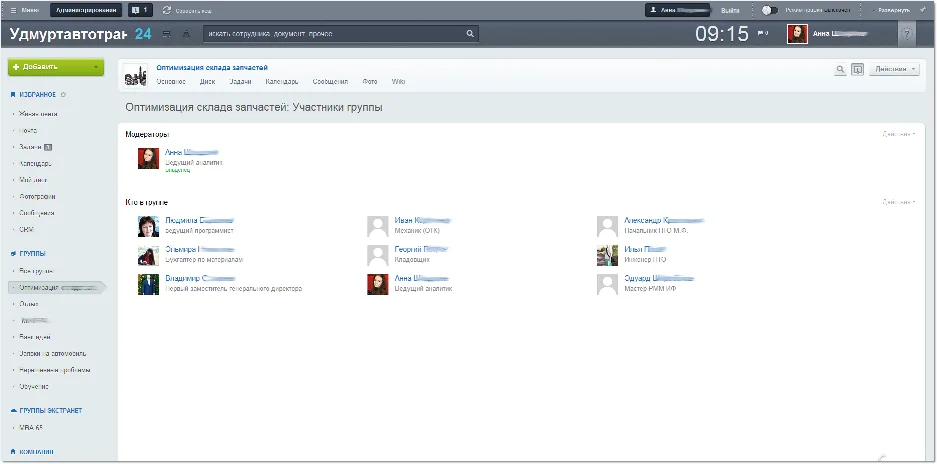Image resolution: width=937 pixels, height=464 pixels.
Task: Click the icon button left of Действия
Action: [x=857, y=70]
